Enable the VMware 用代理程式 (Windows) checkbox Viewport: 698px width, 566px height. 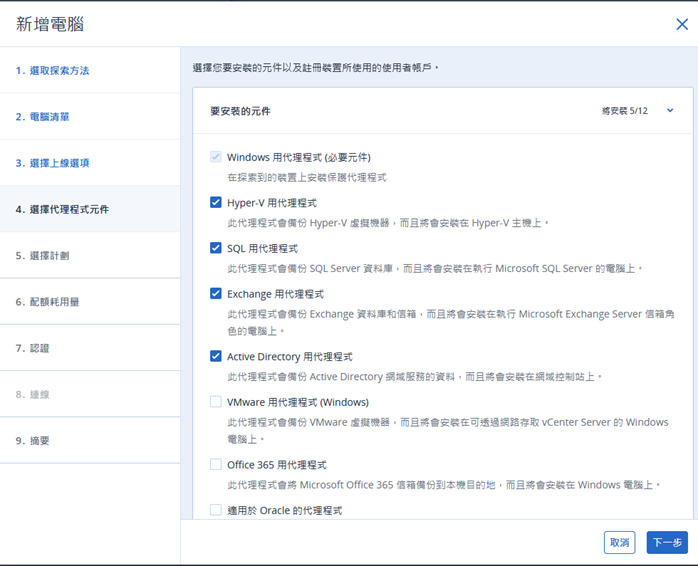click(x=215, y=402)
